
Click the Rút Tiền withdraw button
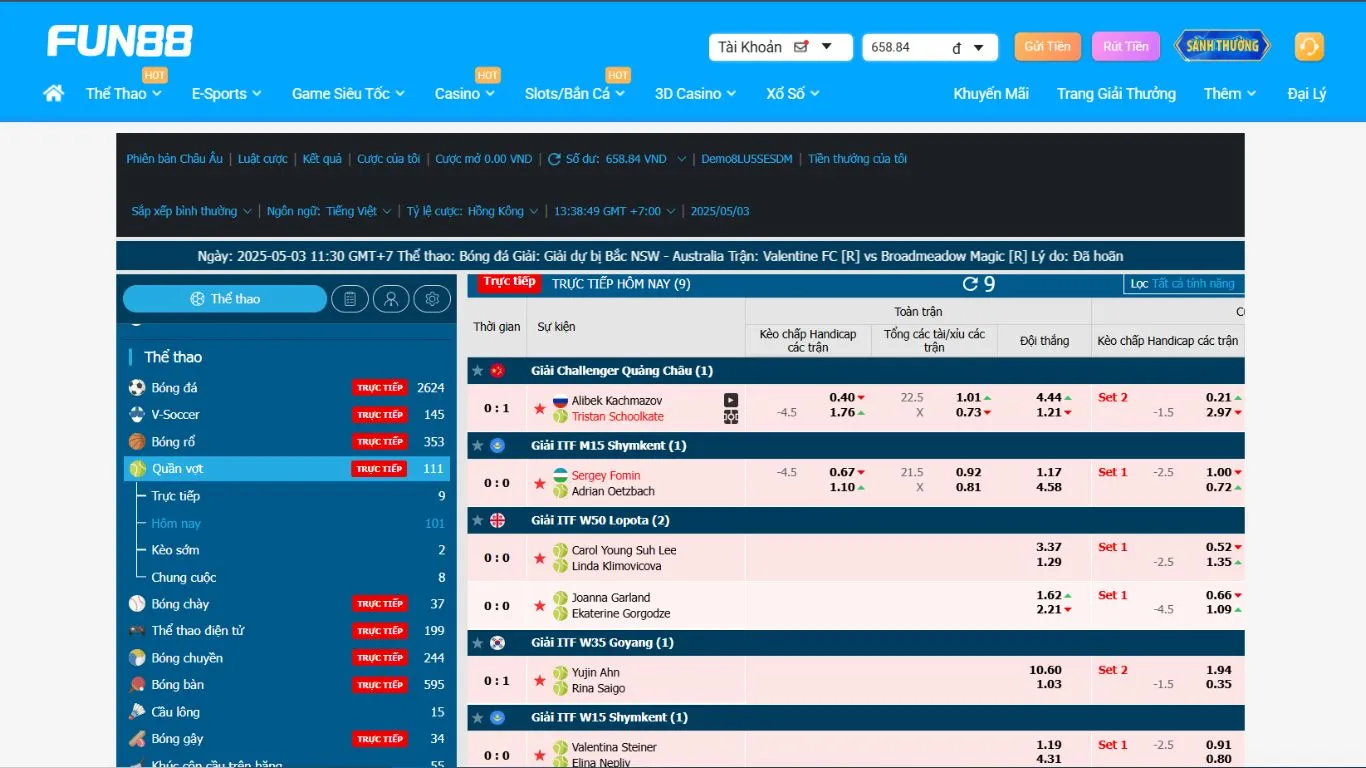click(x=1126, y=46)
